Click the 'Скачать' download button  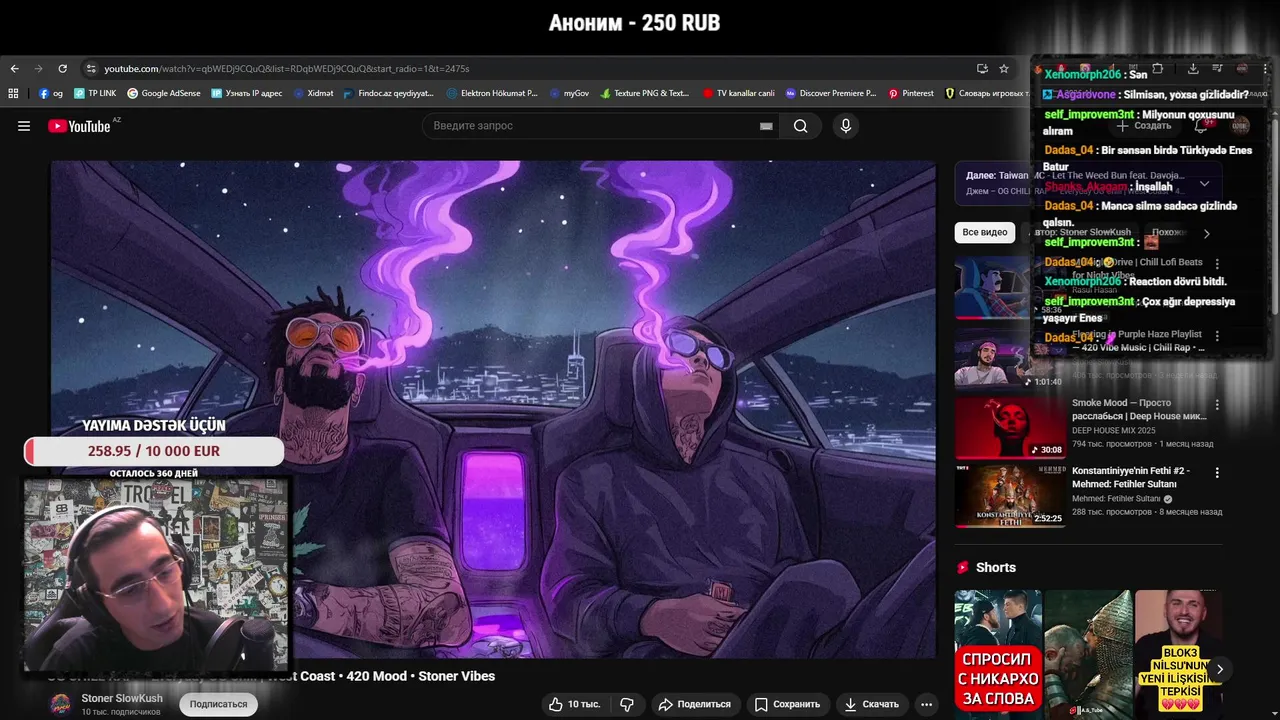point(871,704)
